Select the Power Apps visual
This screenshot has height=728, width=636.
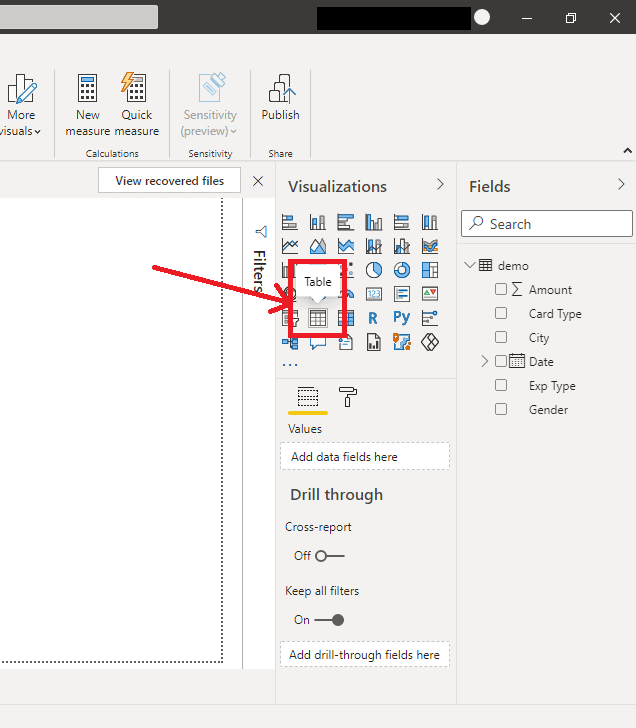pyautogui.click(x=430, y=343)
